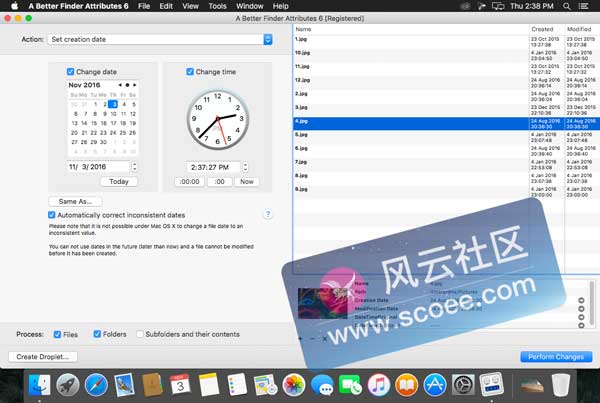Click the Now button
600x403 pixels.
(x=246, y=182)
